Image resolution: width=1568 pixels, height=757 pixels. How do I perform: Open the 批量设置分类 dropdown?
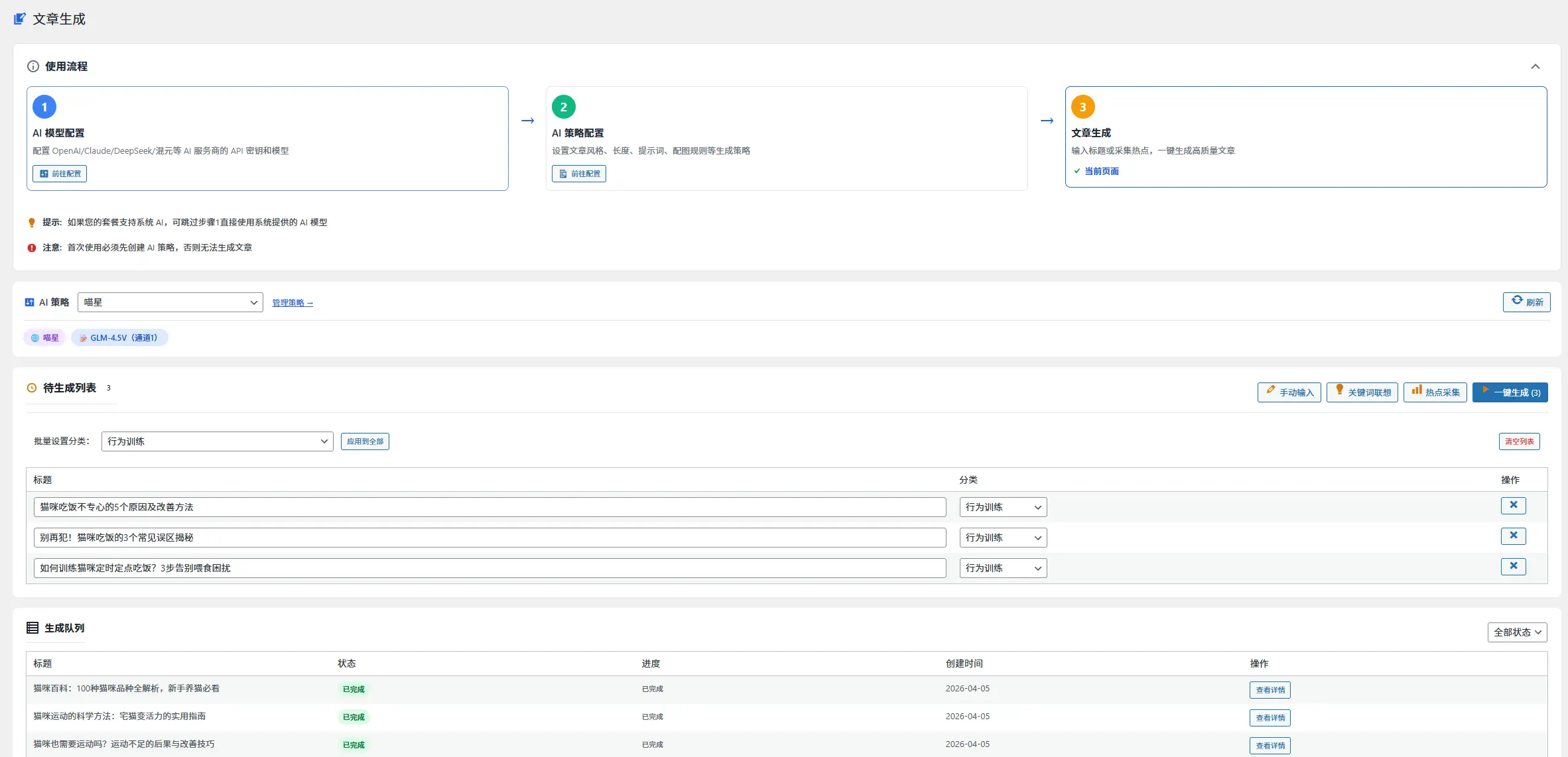[217, 441]
